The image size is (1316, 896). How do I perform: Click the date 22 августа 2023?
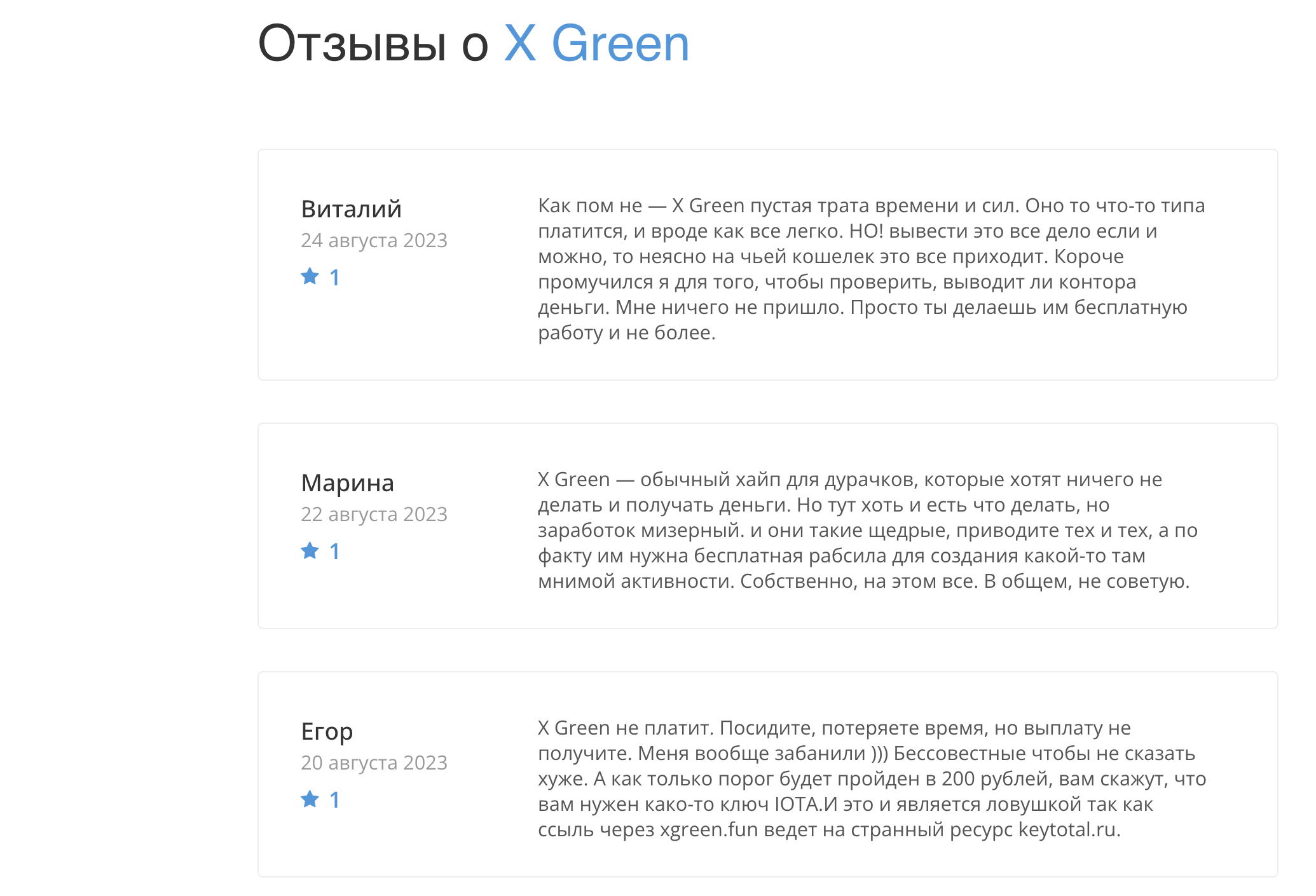374,514
